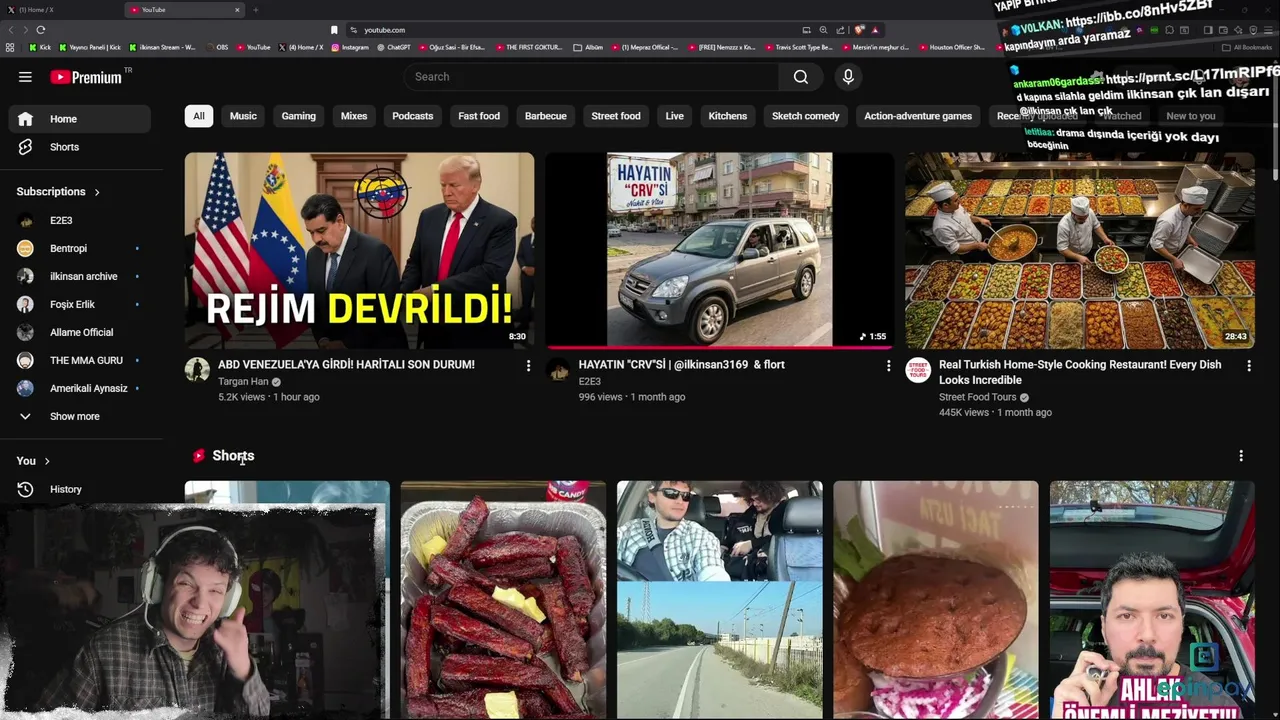Open ilkinsan archive subscription
The image size is (1280, 720).
[80, 276]
